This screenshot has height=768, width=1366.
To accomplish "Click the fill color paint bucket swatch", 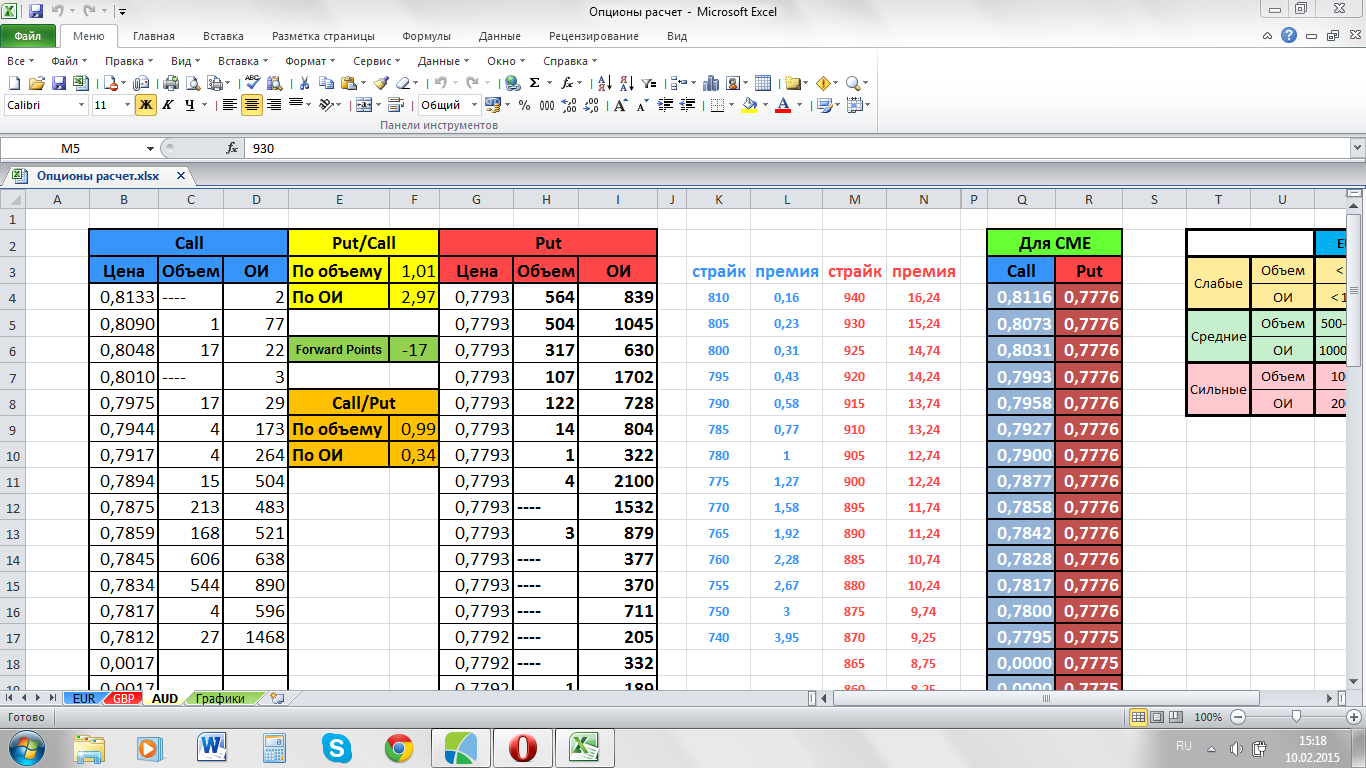I will (749, 105).
